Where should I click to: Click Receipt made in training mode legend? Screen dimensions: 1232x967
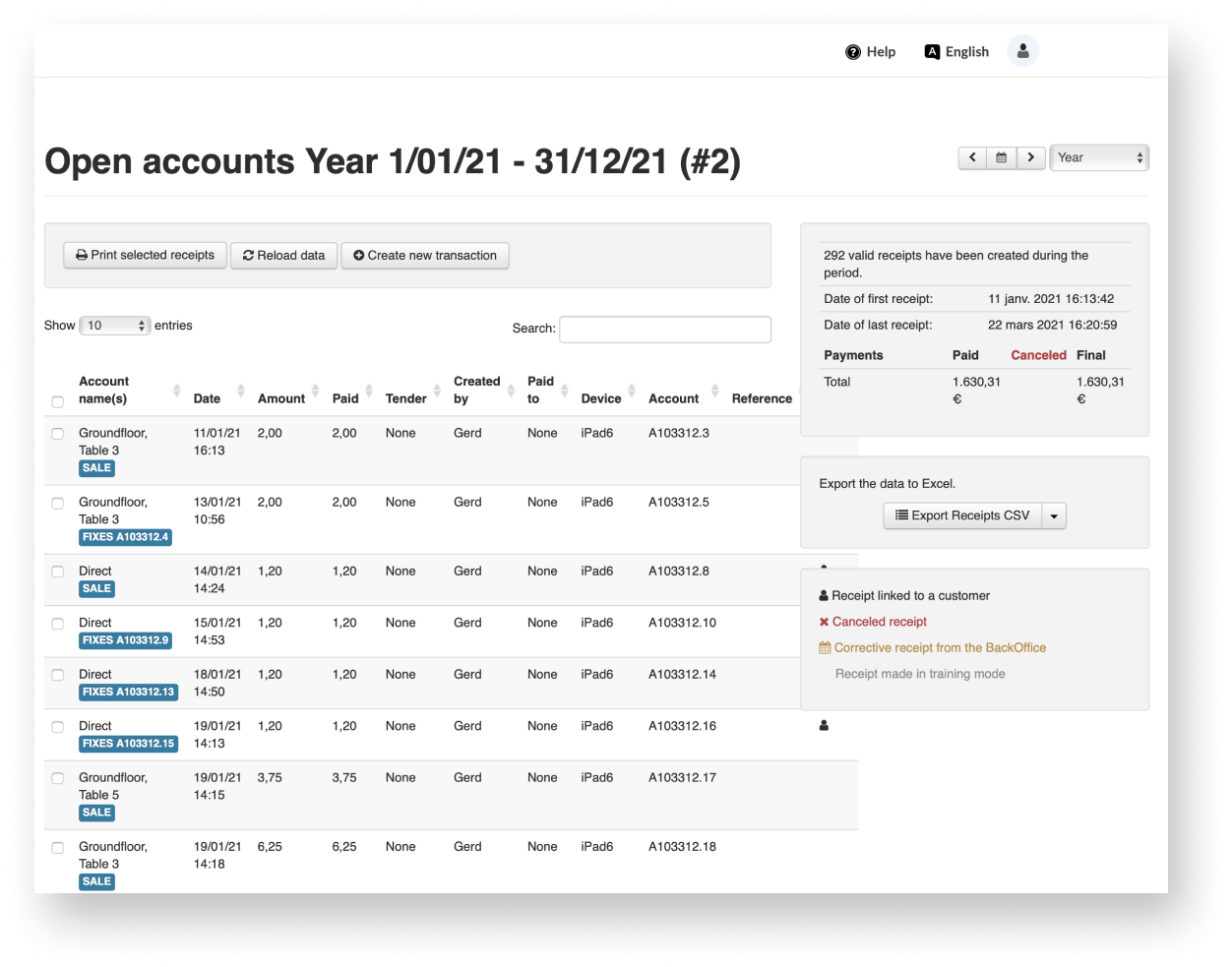coord(920,674)
